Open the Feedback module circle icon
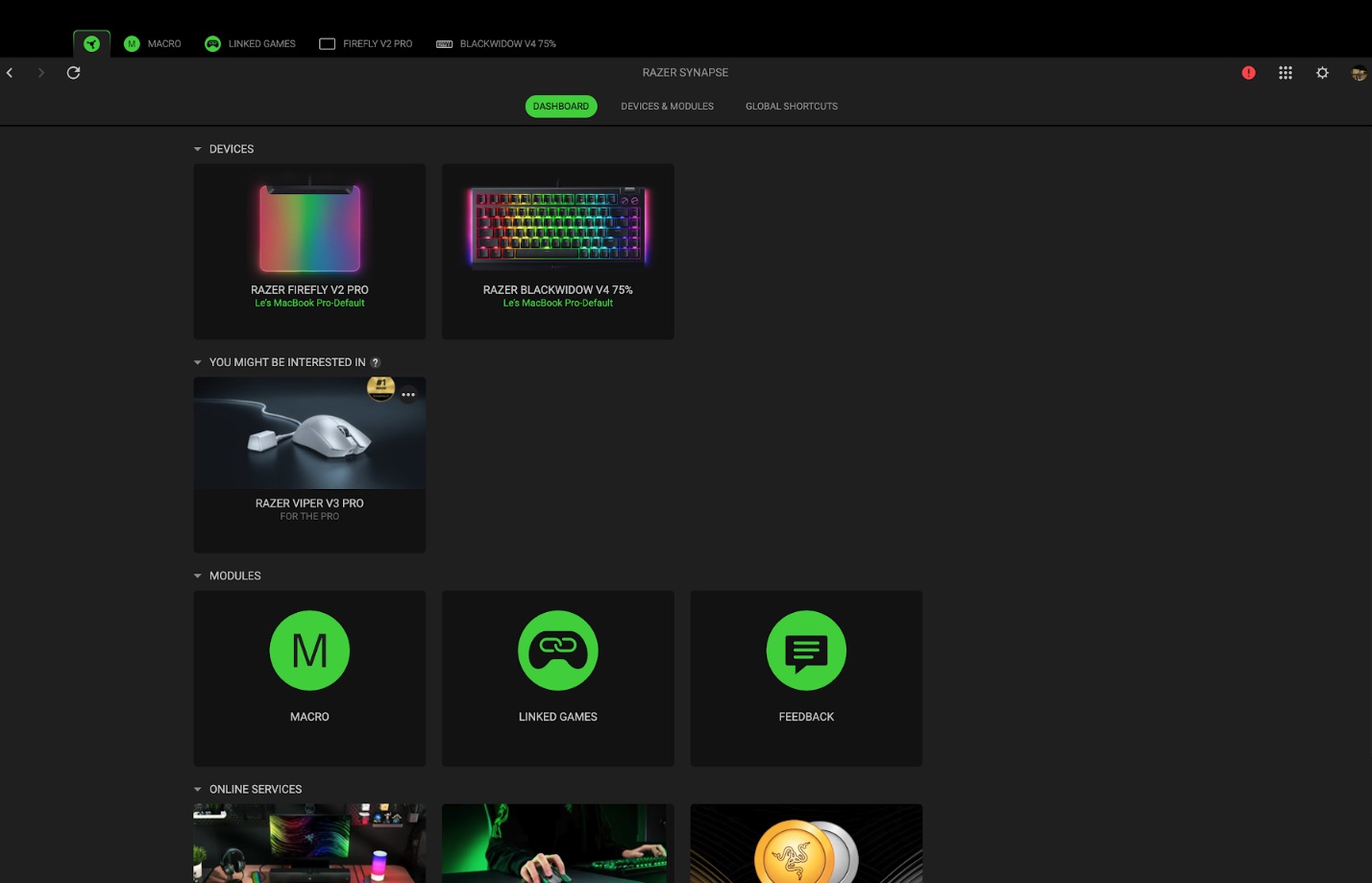The height and width of the screenshot is (883, 1372). pyautogui.click(x=806, y=650)
